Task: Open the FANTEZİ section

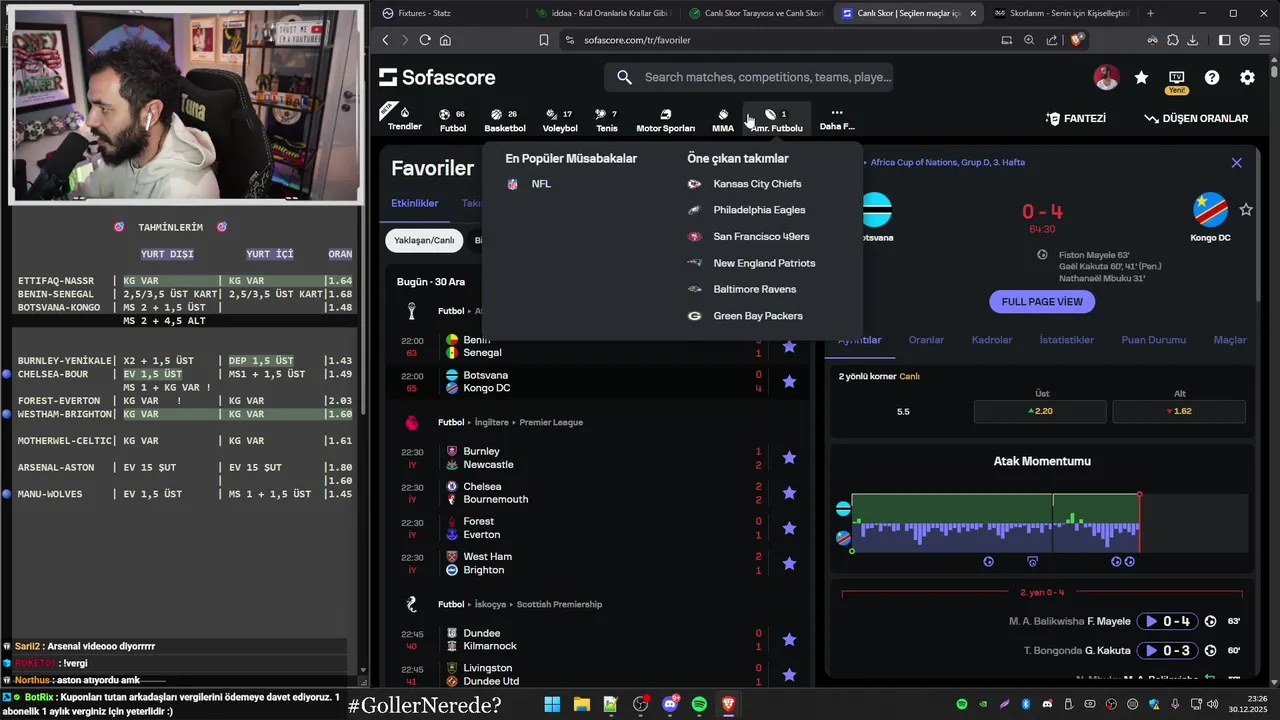Action: [1076, 118]
